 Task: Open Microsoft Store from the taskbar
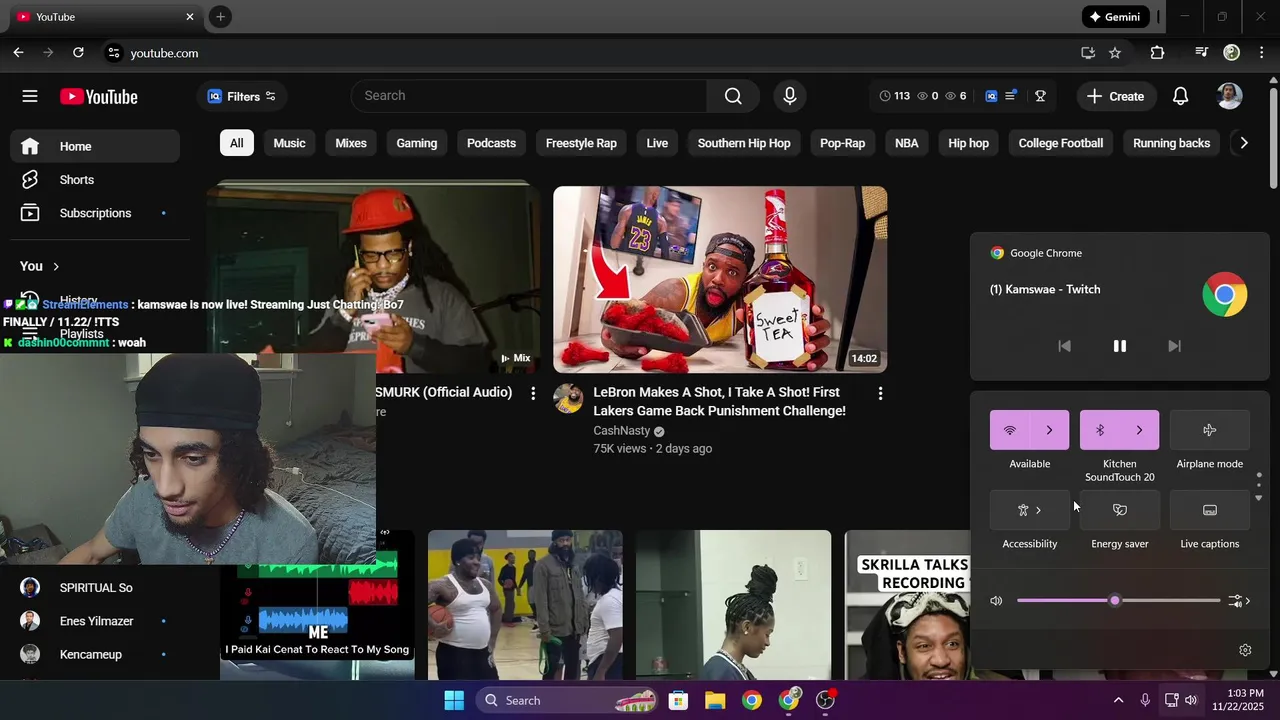tap(678, 700)
